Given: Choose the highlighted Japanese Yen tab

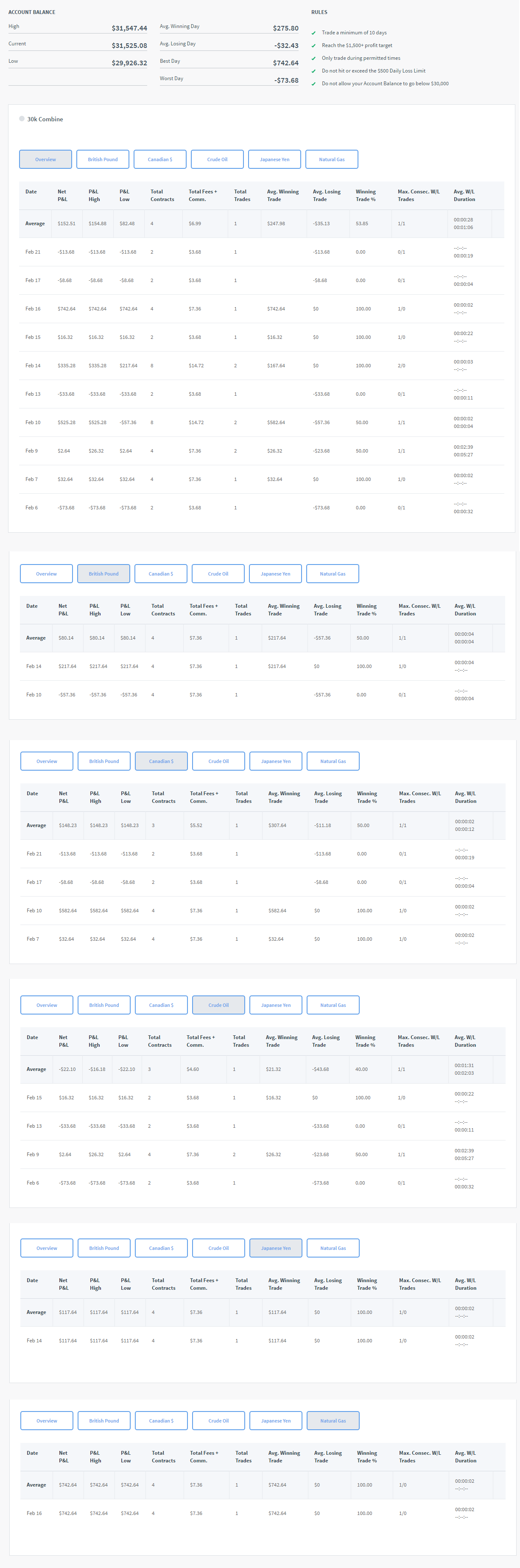Looking at the screenshot, I should click(276, 1248).
